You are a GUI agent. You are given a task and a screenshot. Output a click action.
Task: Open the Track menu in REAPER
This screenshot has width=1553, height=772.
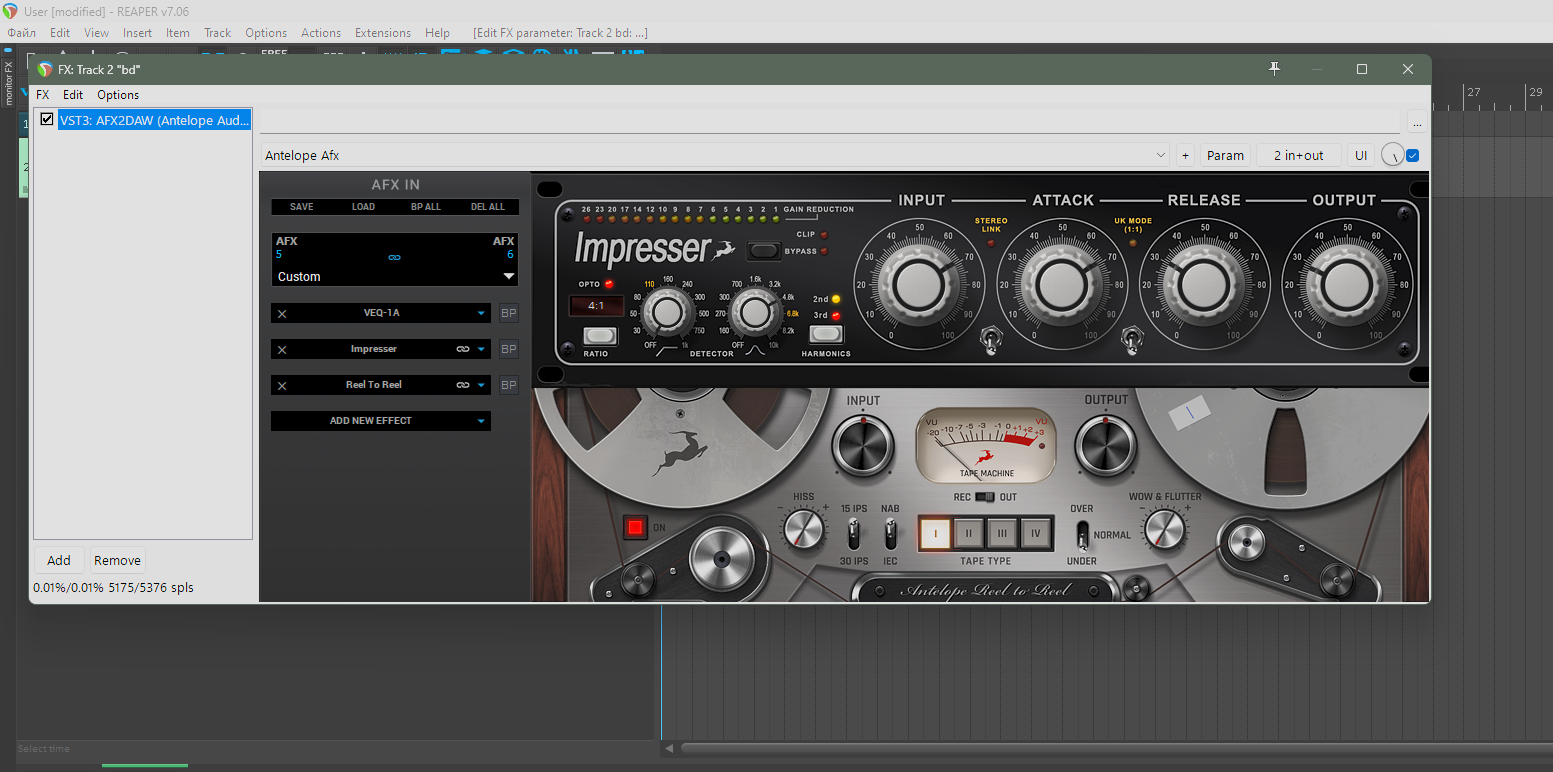pyautogui.click(x=217, y=33)
